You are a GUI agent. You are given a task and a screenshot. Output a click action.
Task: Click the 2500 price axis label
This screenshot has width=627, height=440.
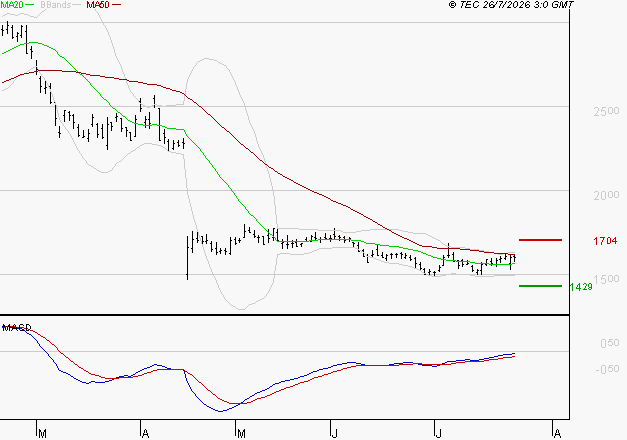(x=606, y=111)
